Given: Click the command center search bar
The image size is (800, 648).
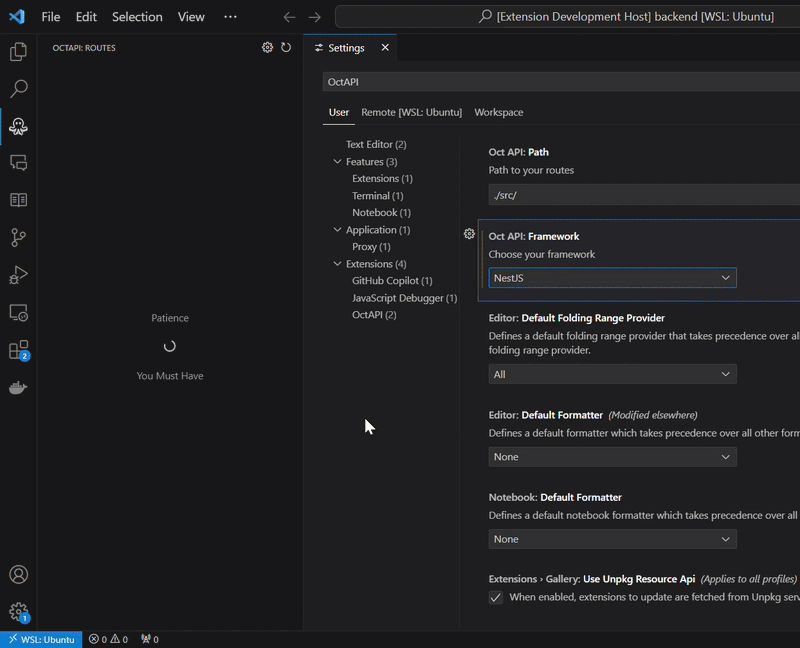Looking at the screenshot, I should tap(567, 17).
